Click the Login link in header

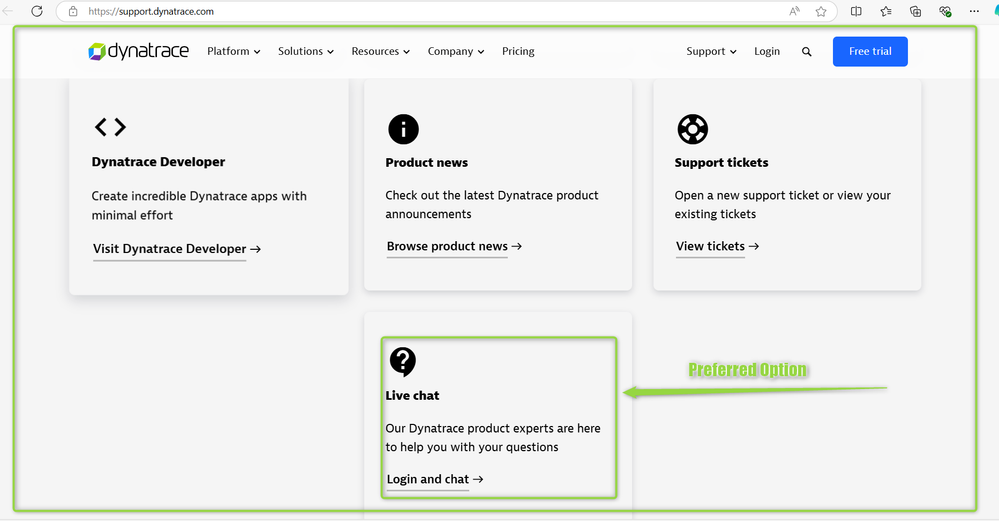click(767, 52)
